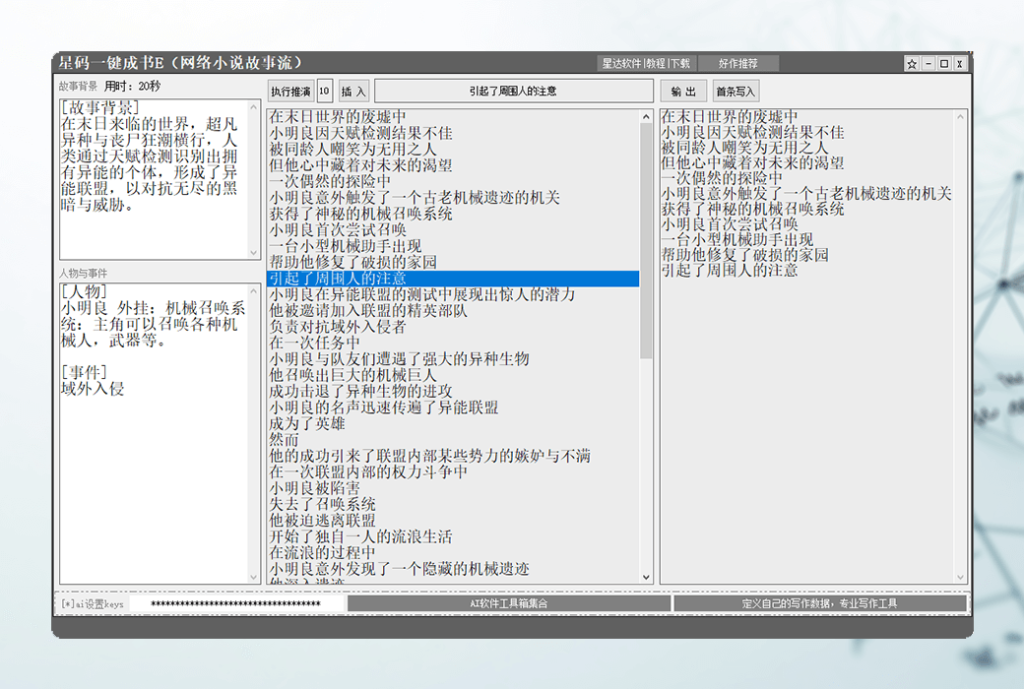The image size is (1024, 689).
Task: Click the story list scroll down arrow
Action: 646,577
